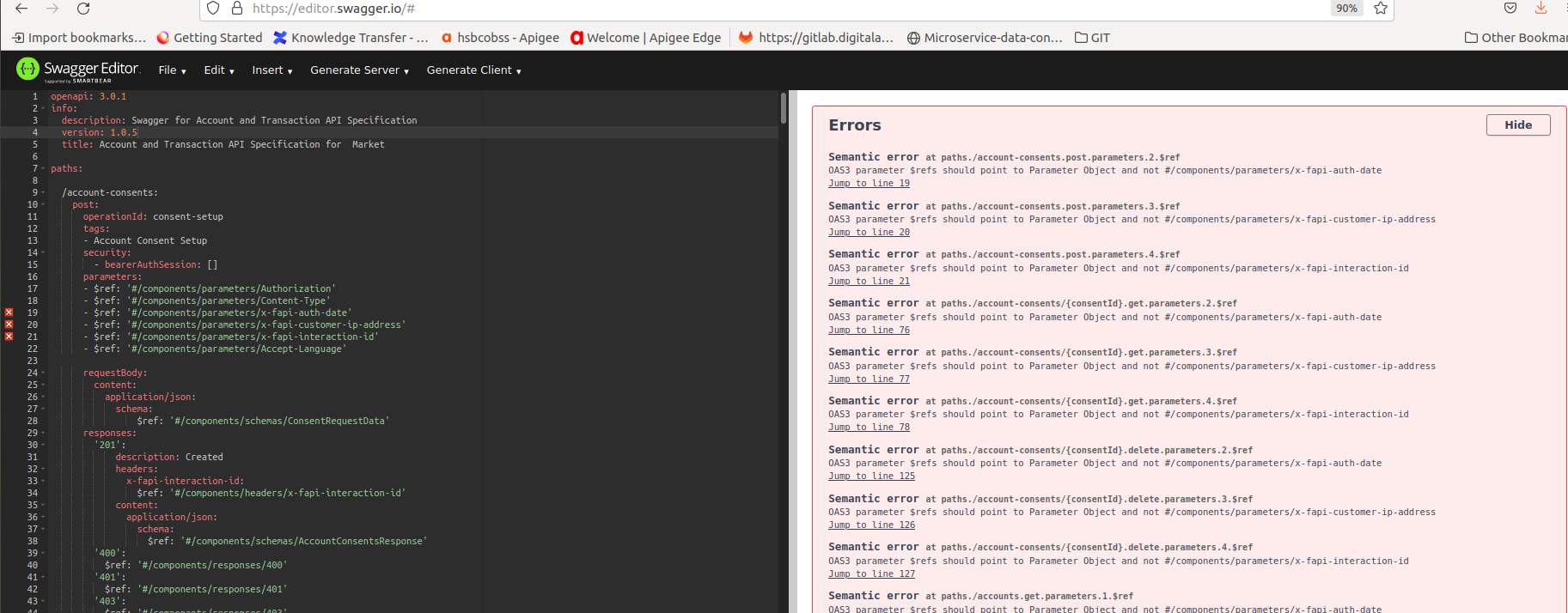The width and height of the screenshot is (1568, 613).
Task: Open the Edit menu
Action: 219,70
